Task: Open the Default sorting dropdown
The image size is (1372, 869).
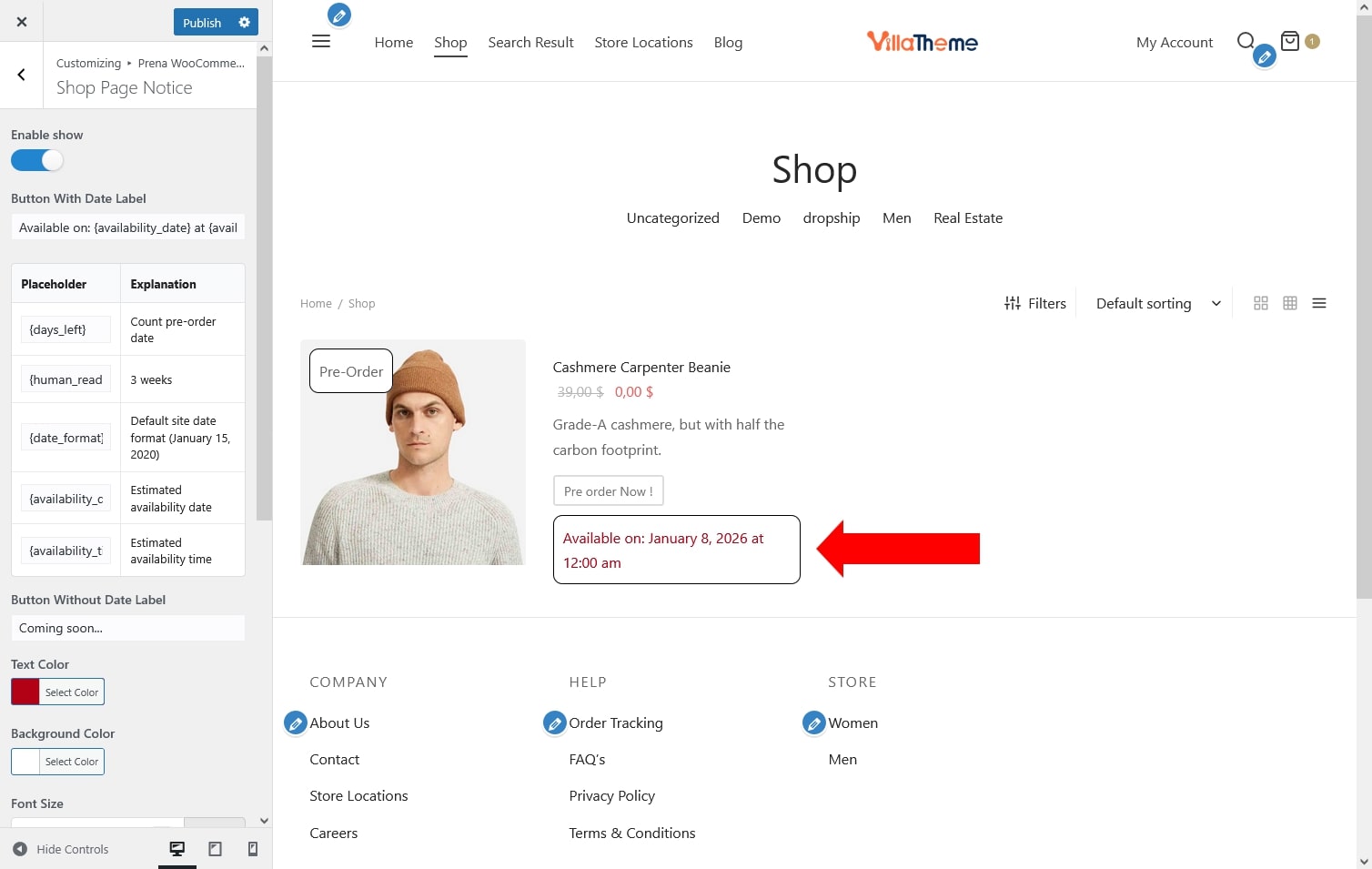Action: click(x=1157, y=304)
